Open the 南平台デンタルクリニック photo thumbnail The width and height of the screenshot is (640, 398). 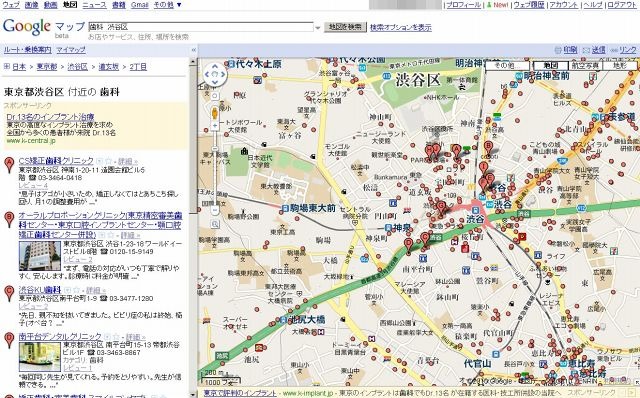click(40, 356)
